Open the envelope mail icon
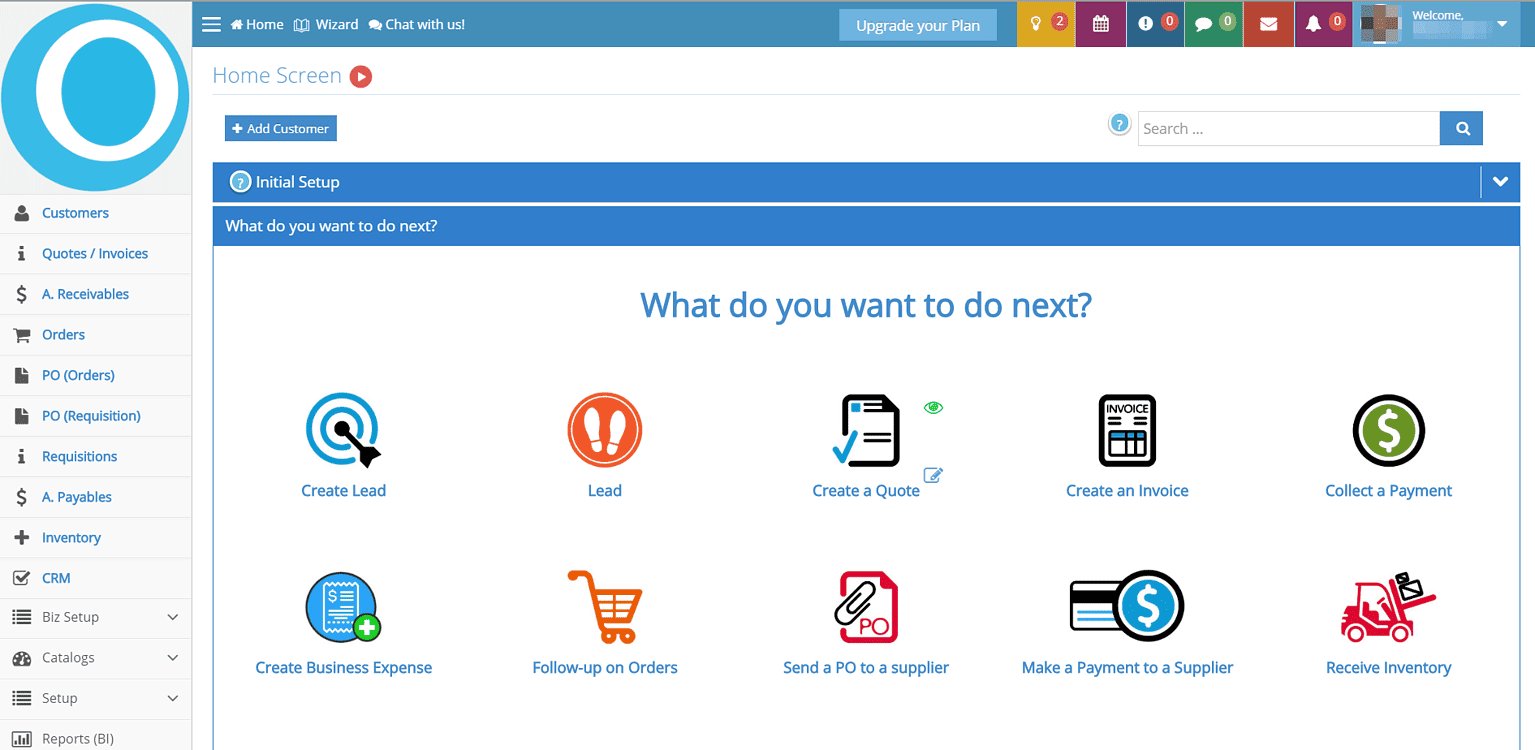The image size is (1535, 750). [1268, 24]
